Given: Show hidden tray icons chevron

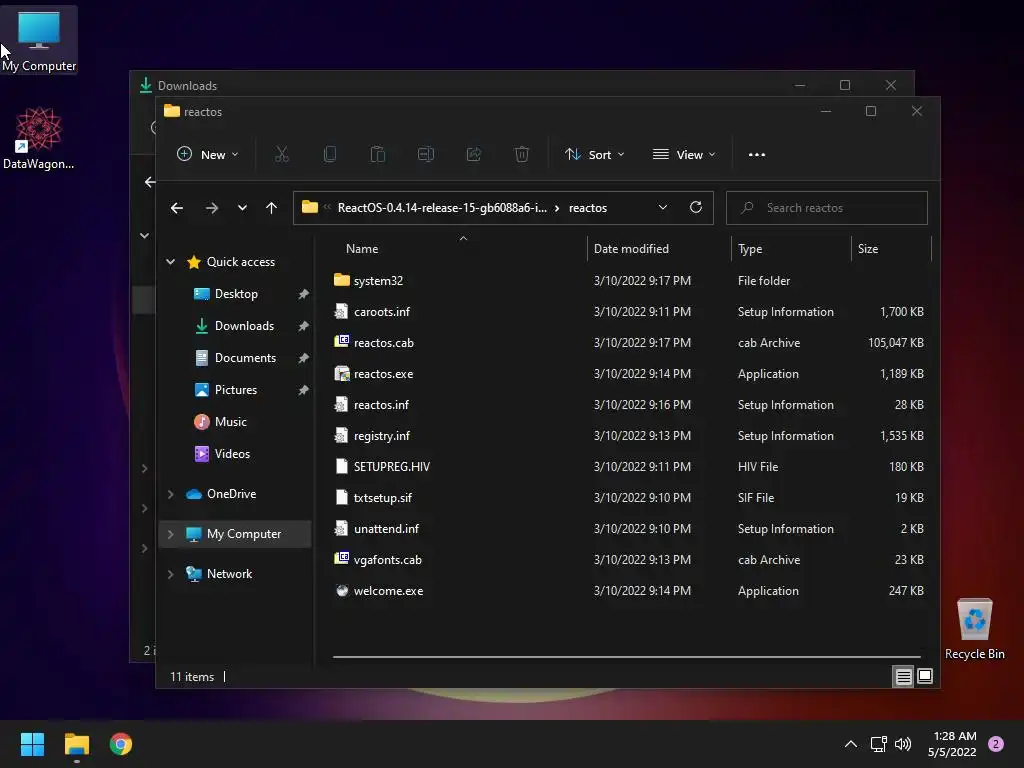Looking at the screenshot, I should pos(850,744).
